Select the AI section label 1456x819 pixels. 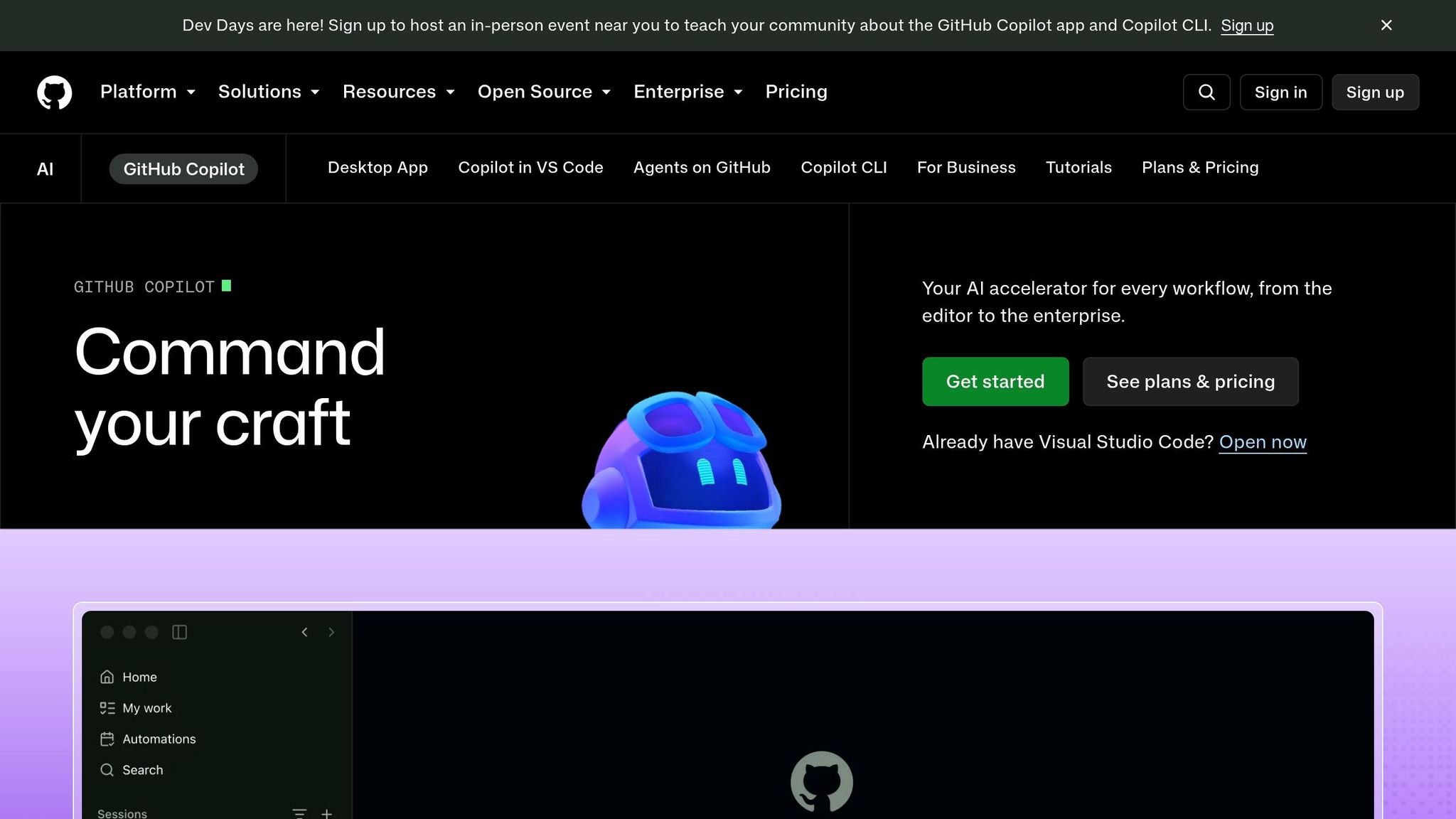click(45, 169)
